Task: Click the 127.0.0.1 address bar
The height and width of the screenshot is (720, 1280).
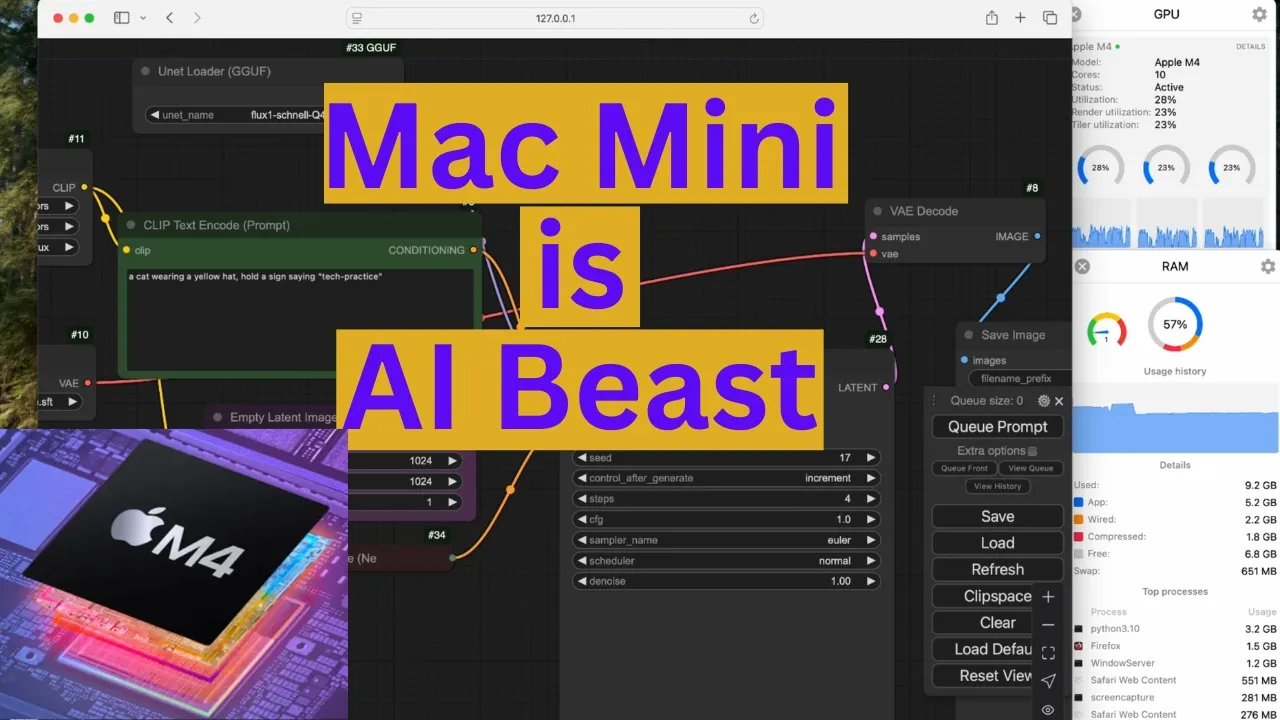Action: click(x=555, y=18)
